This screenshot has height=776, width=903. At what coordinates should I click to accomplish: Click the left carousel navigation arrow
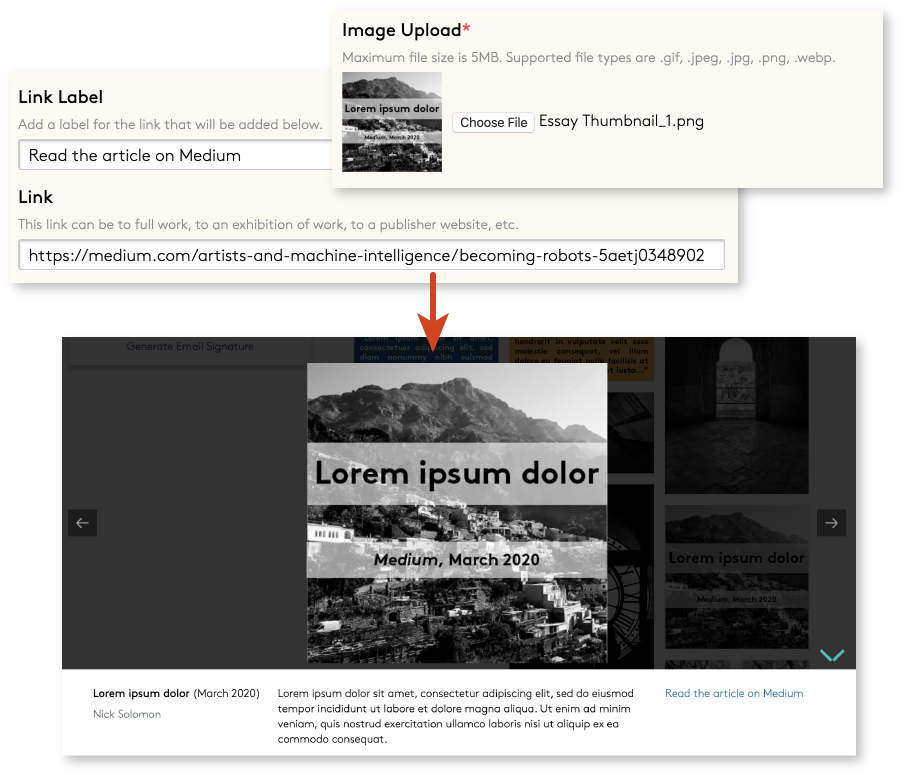[x=83, y=522]
